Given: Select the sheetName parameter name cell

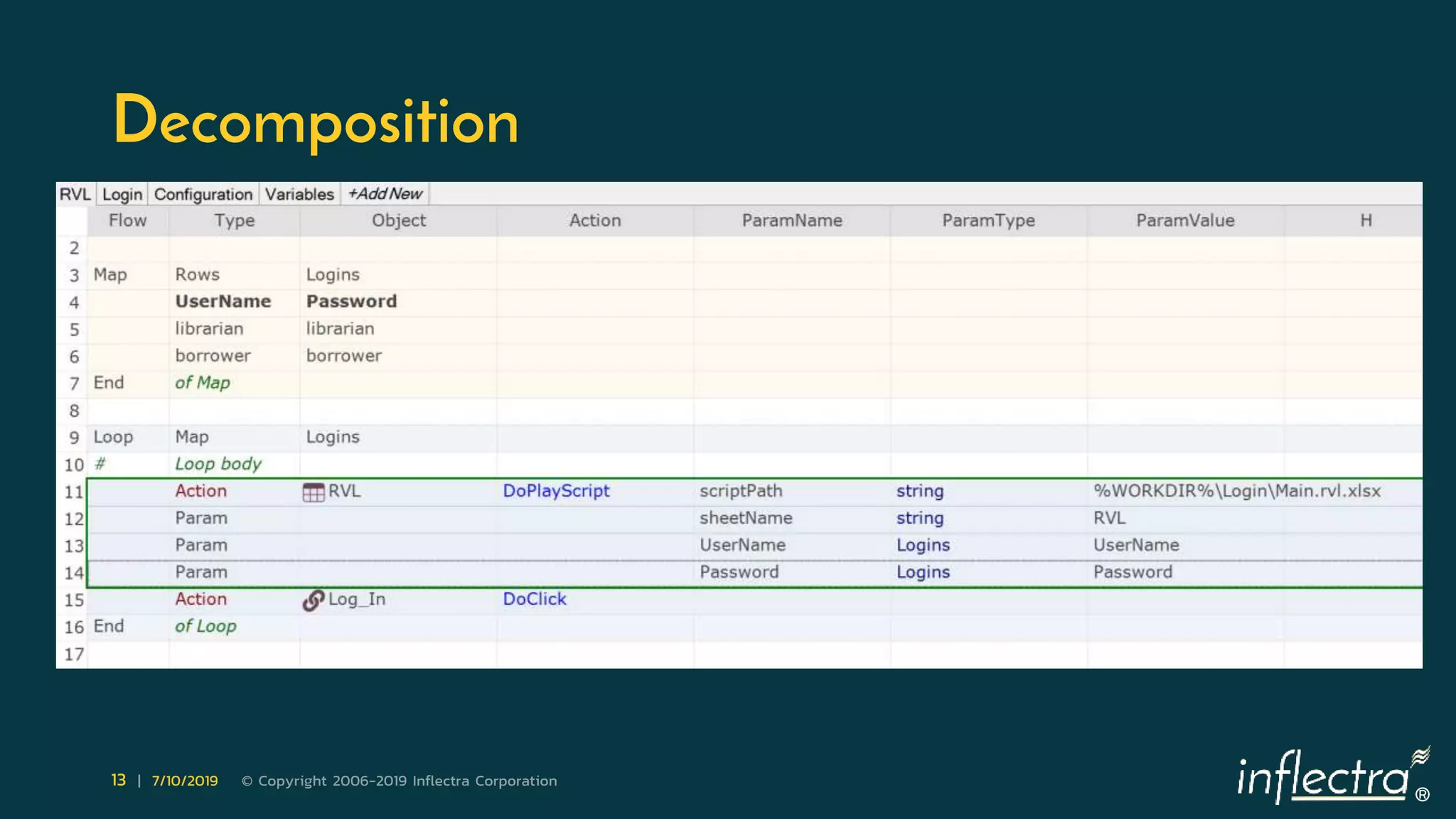Looking at the screenshot, I should tap(745, 518).
